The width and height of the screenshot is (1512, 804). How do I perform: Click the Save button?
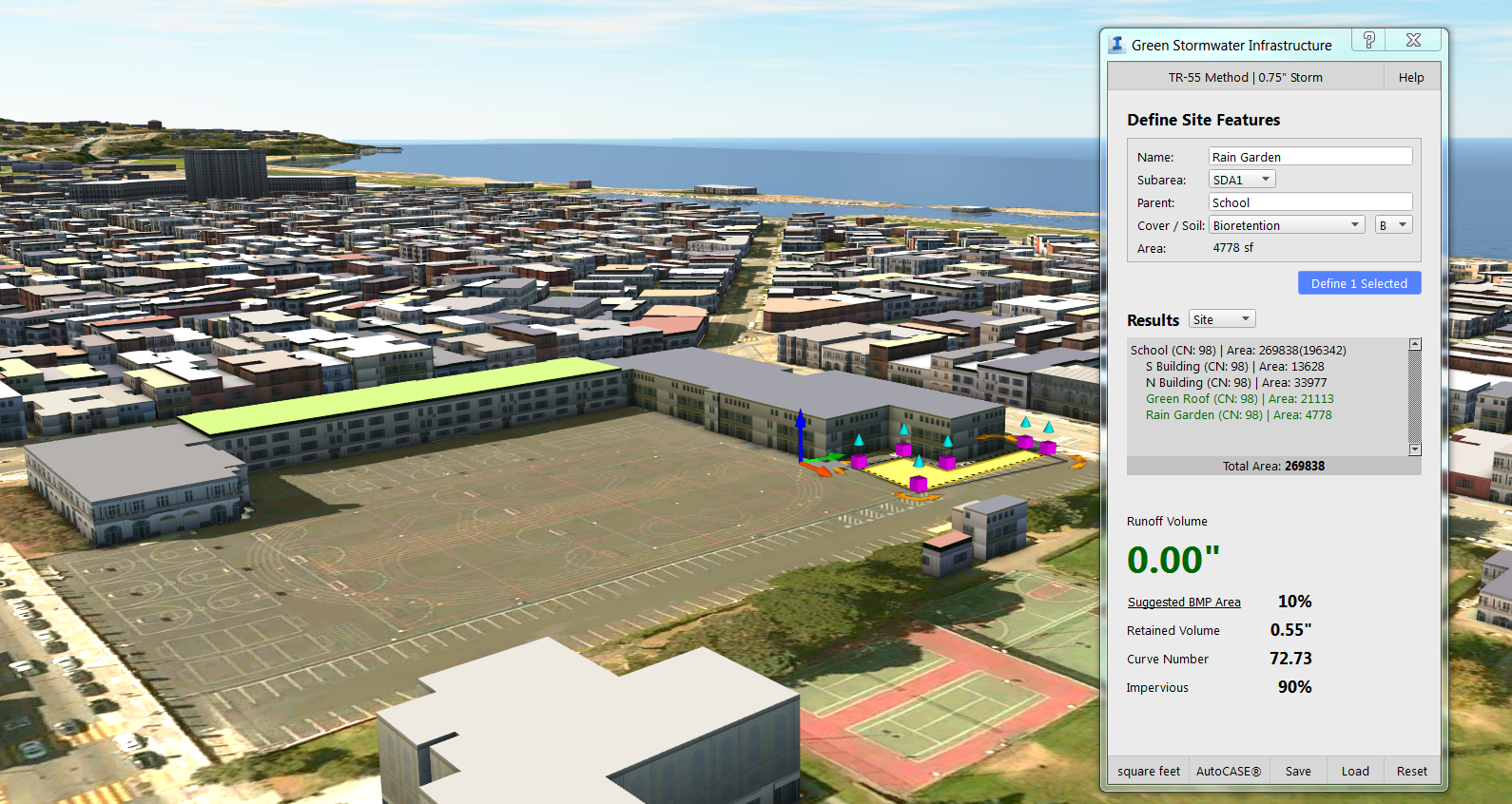(x=1298, y=771)
